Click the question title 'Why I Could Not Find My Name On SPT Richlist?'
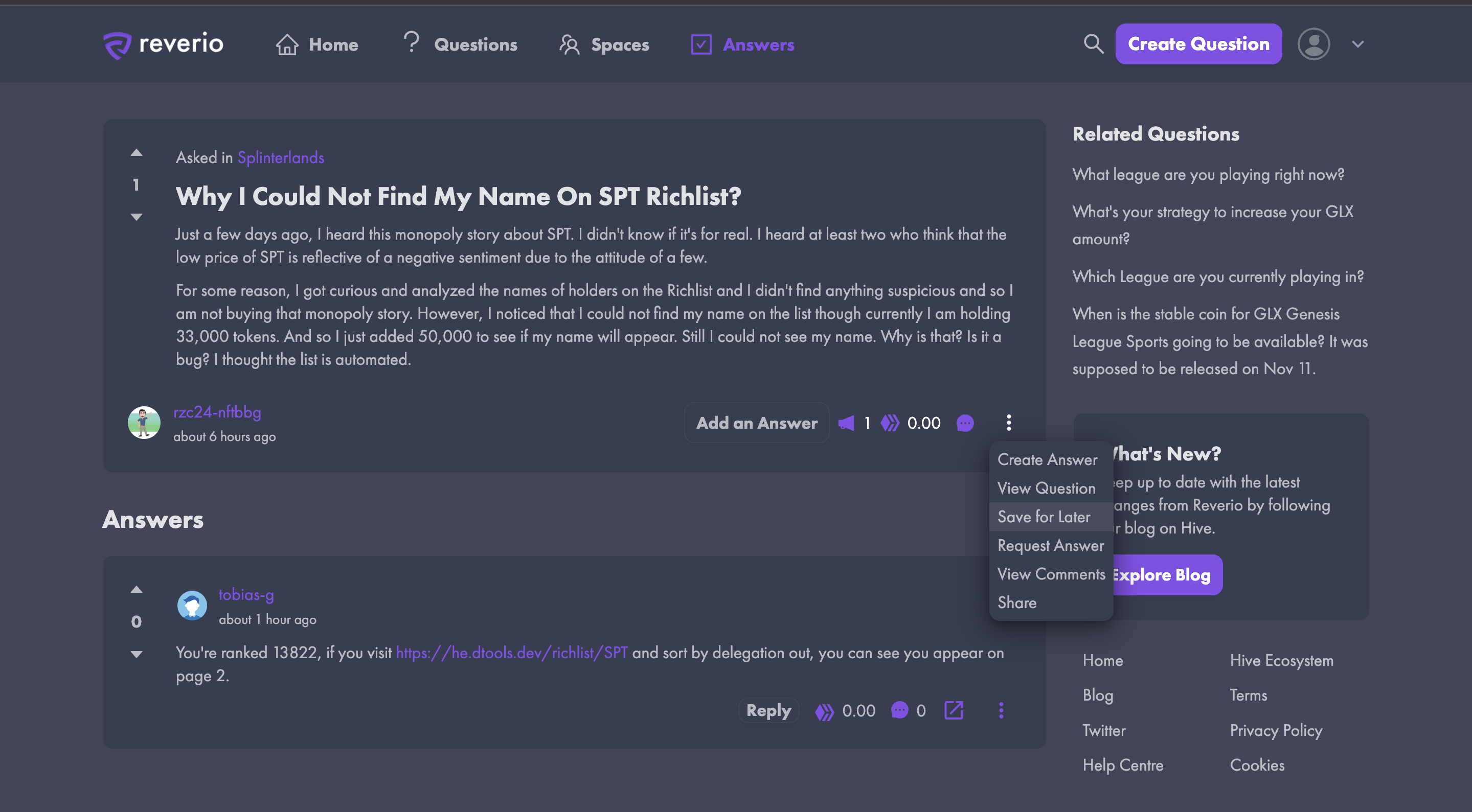This screenshot has height=812, width=1472. point(458,196)
